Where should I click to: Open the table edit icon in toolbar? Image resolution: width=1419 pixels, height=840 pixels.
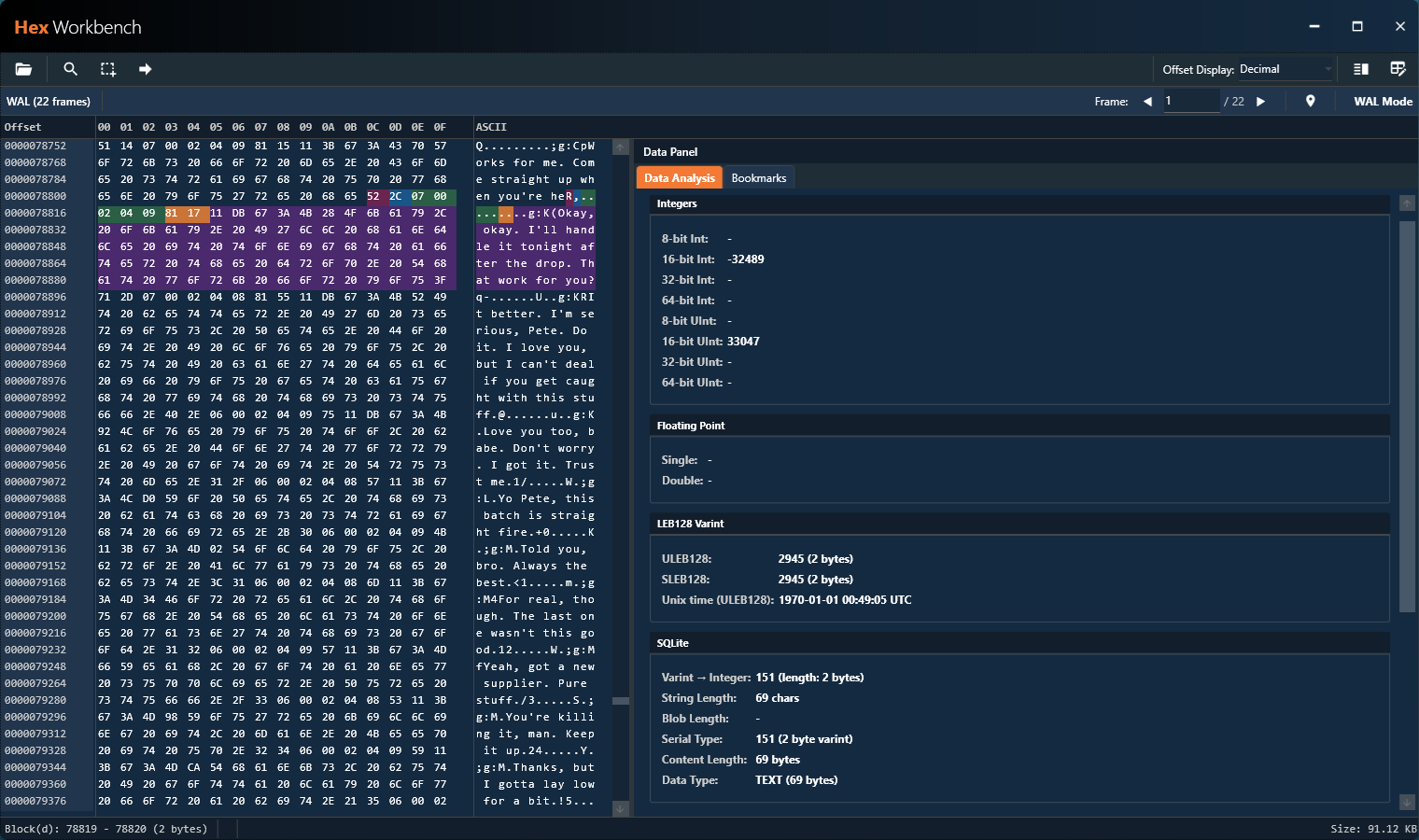[1398, 69]
